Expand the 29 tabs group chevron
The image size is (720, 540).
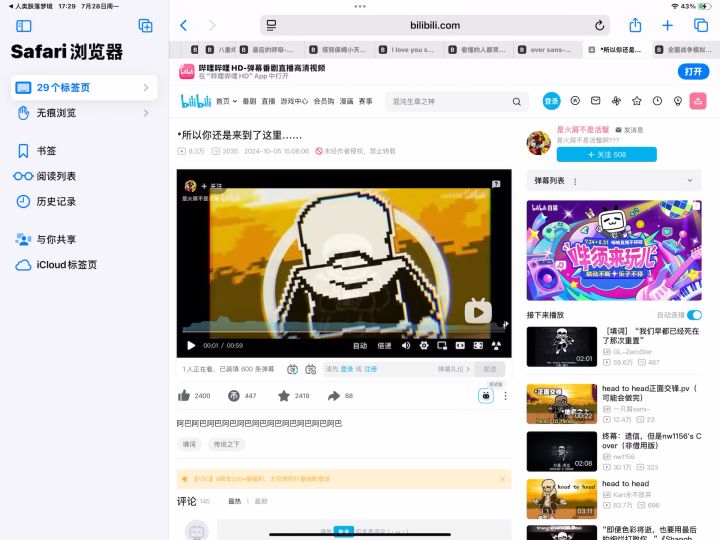(x=146, y=87)
